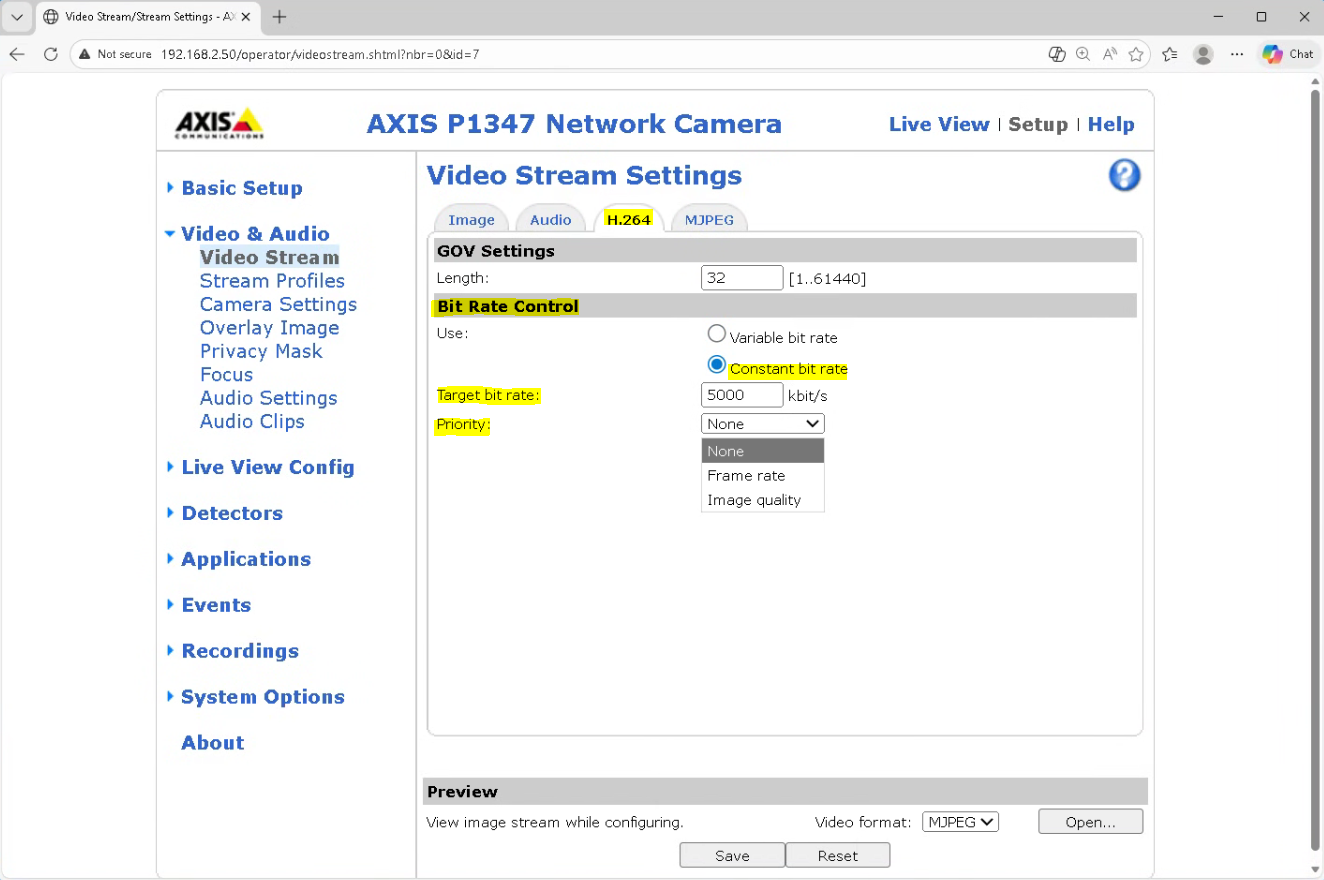Screen dimensions: 1324x880
Task: Click the GOV Length input field
Action: 742,278
